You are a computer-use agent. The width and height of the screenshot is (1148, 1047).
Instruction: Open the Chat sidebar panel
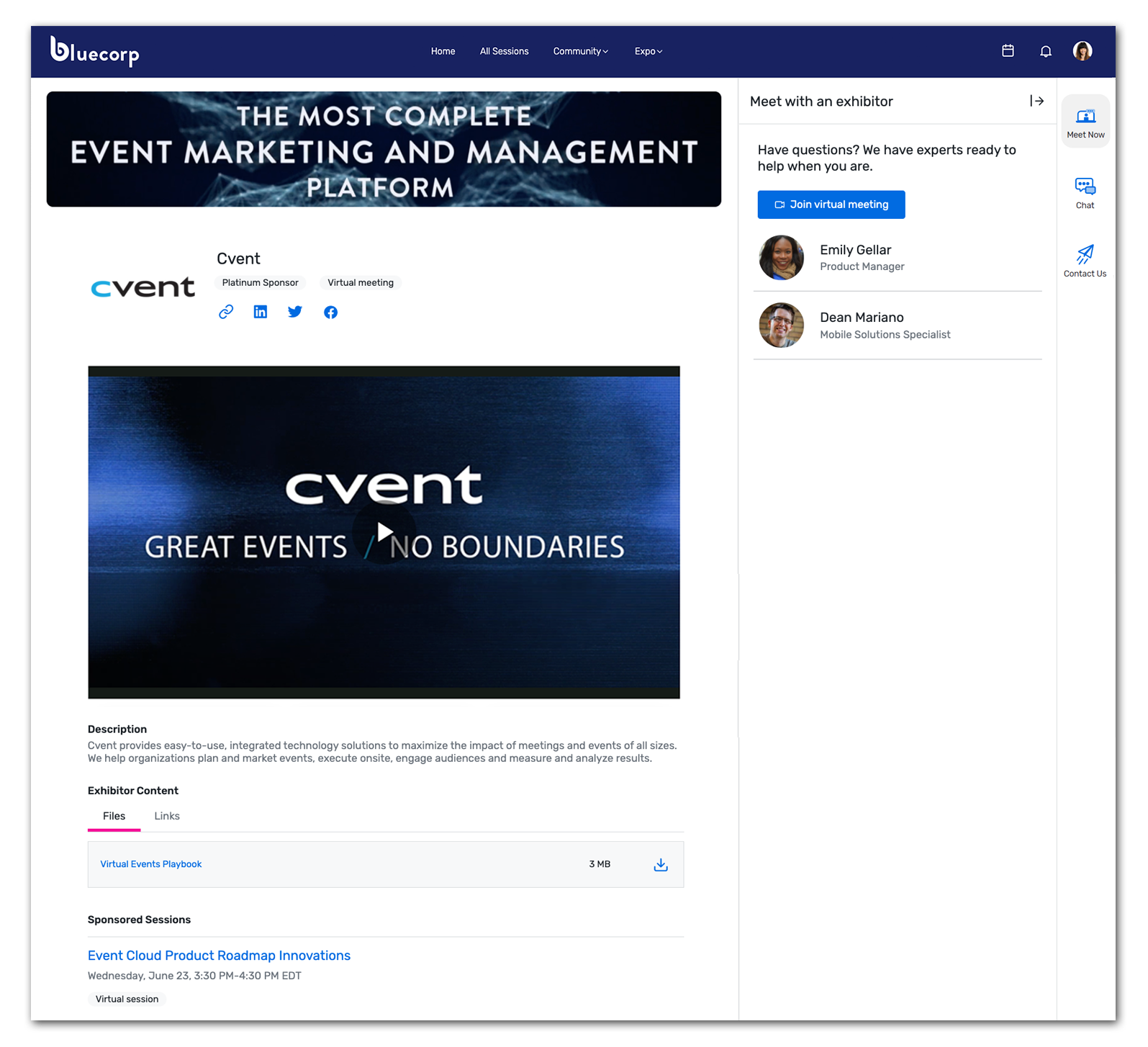[x=1085, y=193]
